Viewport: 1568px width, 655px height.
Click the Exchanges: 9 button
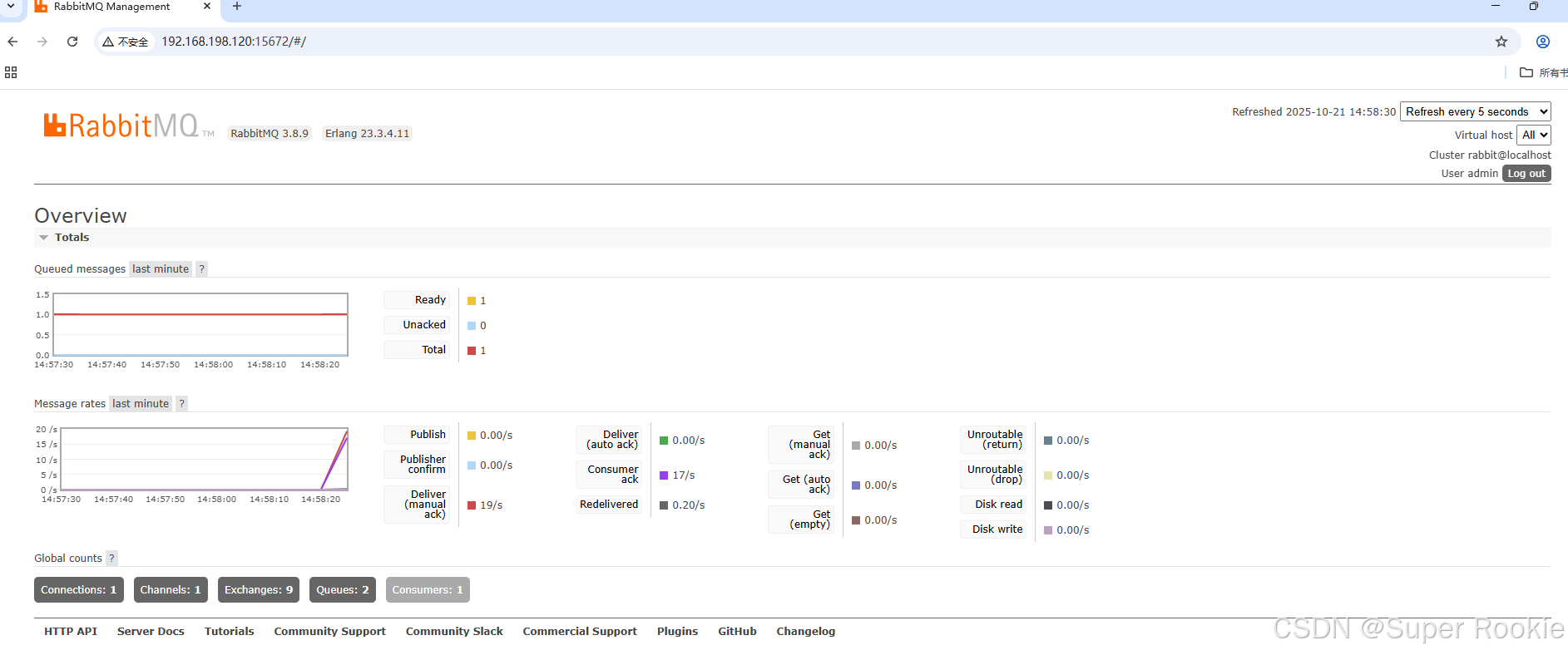coord(259,590)
